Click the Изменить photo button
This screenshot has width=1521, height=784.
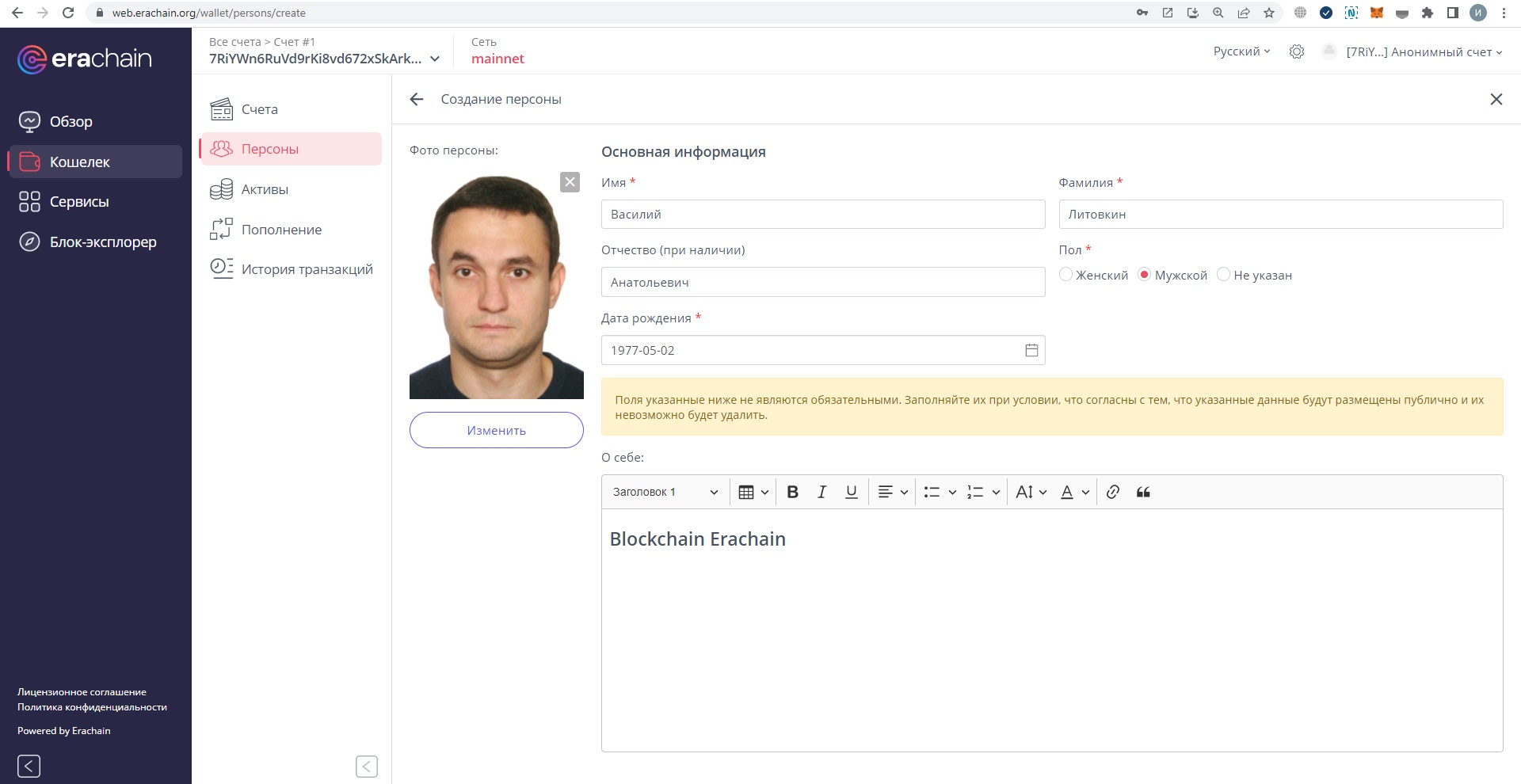click(x=496, y=430)
